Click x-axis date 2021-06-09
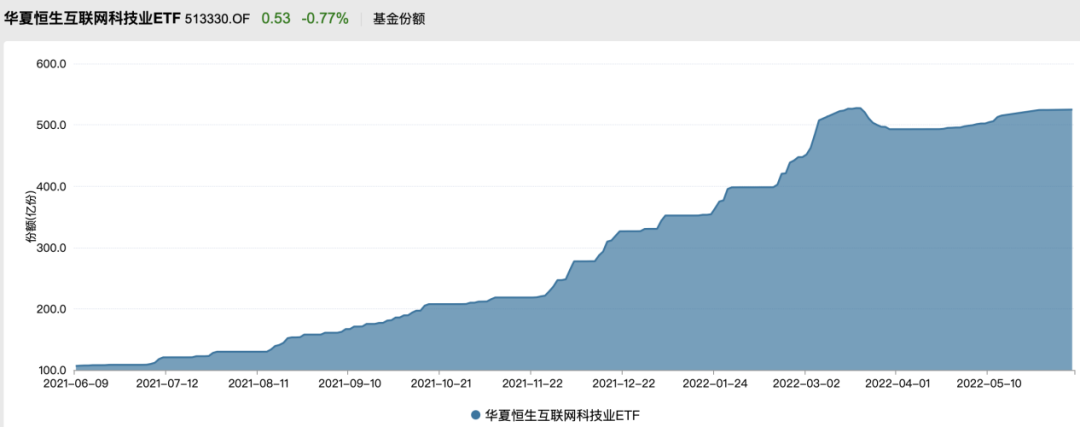This screenshot has width=1080, height=427. pyautogui.click(x=75, y=382)
